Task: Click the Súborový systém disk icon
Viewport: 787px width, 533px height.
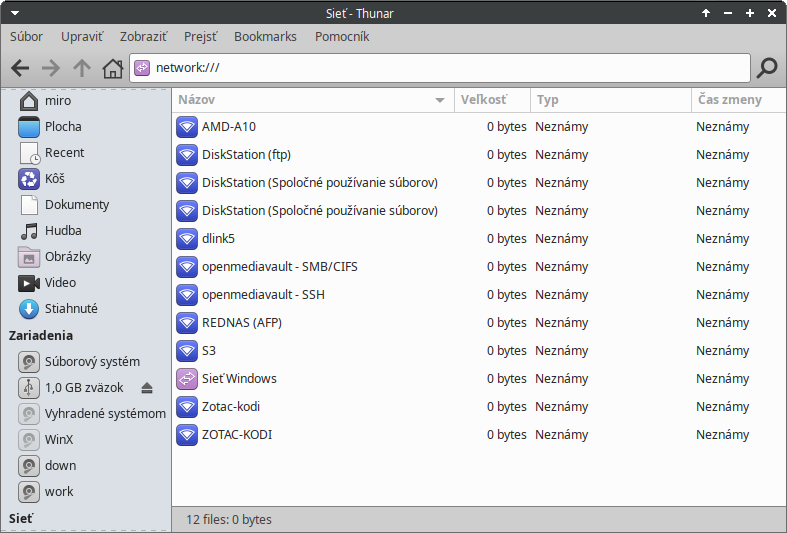Action: click(x=29, y=361)
